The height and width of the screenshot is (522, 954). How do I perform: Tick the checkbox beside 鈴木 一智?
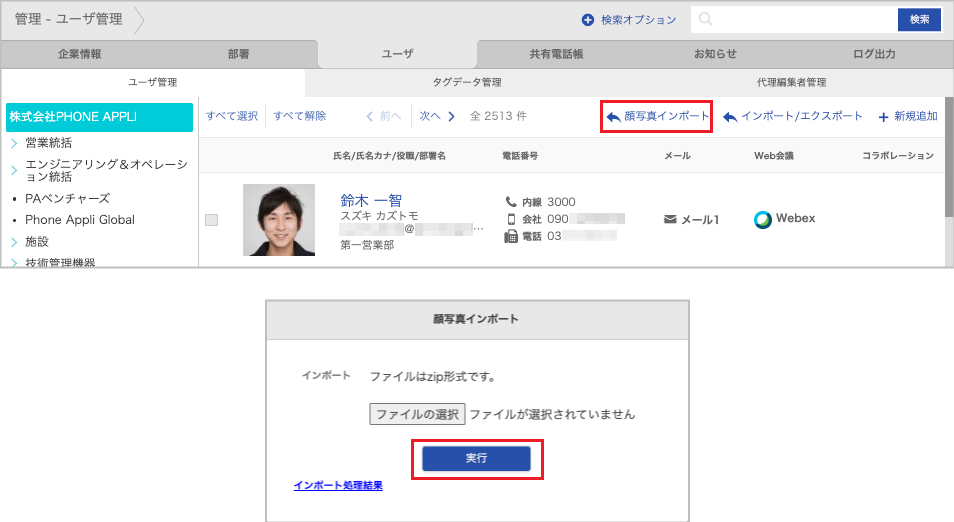(x=211, y=220)
